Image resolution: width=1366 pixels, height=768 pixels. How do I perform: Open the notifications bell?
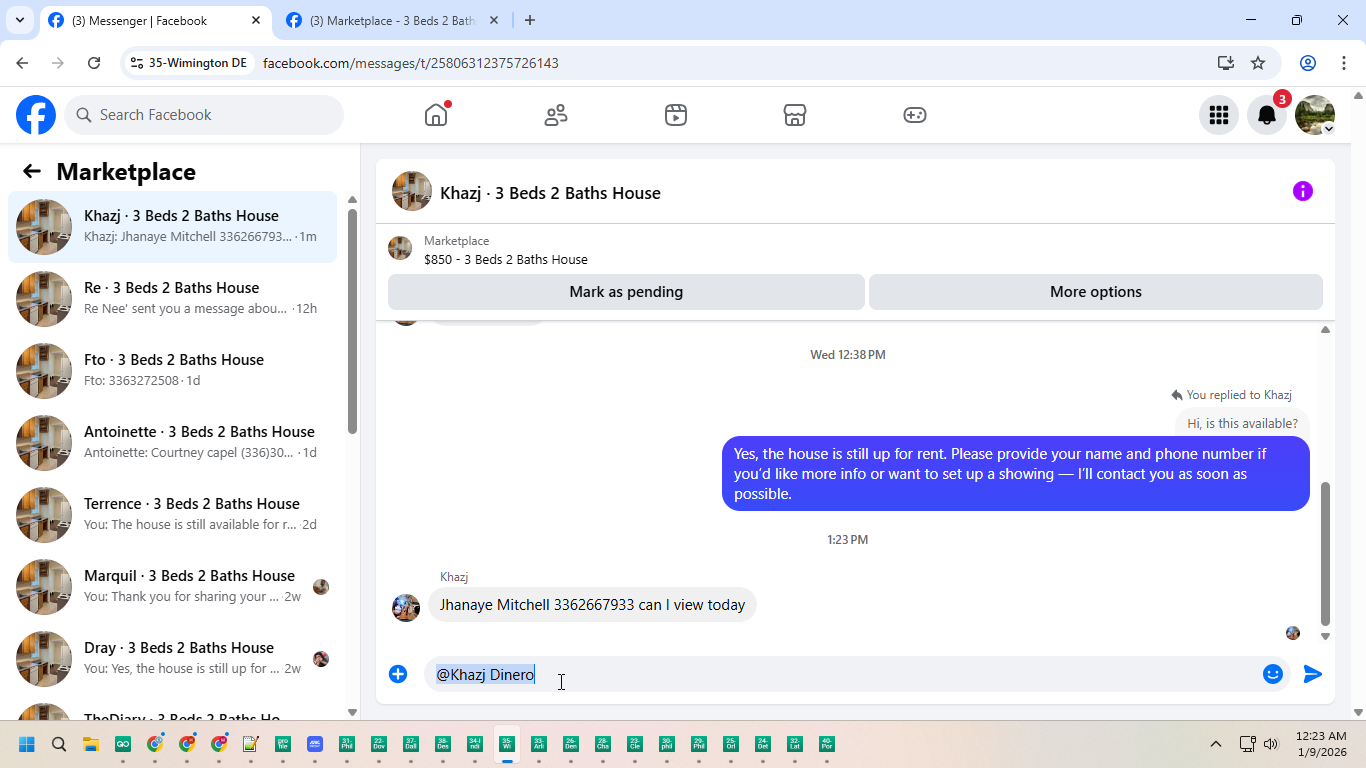tap(1266, 115)
